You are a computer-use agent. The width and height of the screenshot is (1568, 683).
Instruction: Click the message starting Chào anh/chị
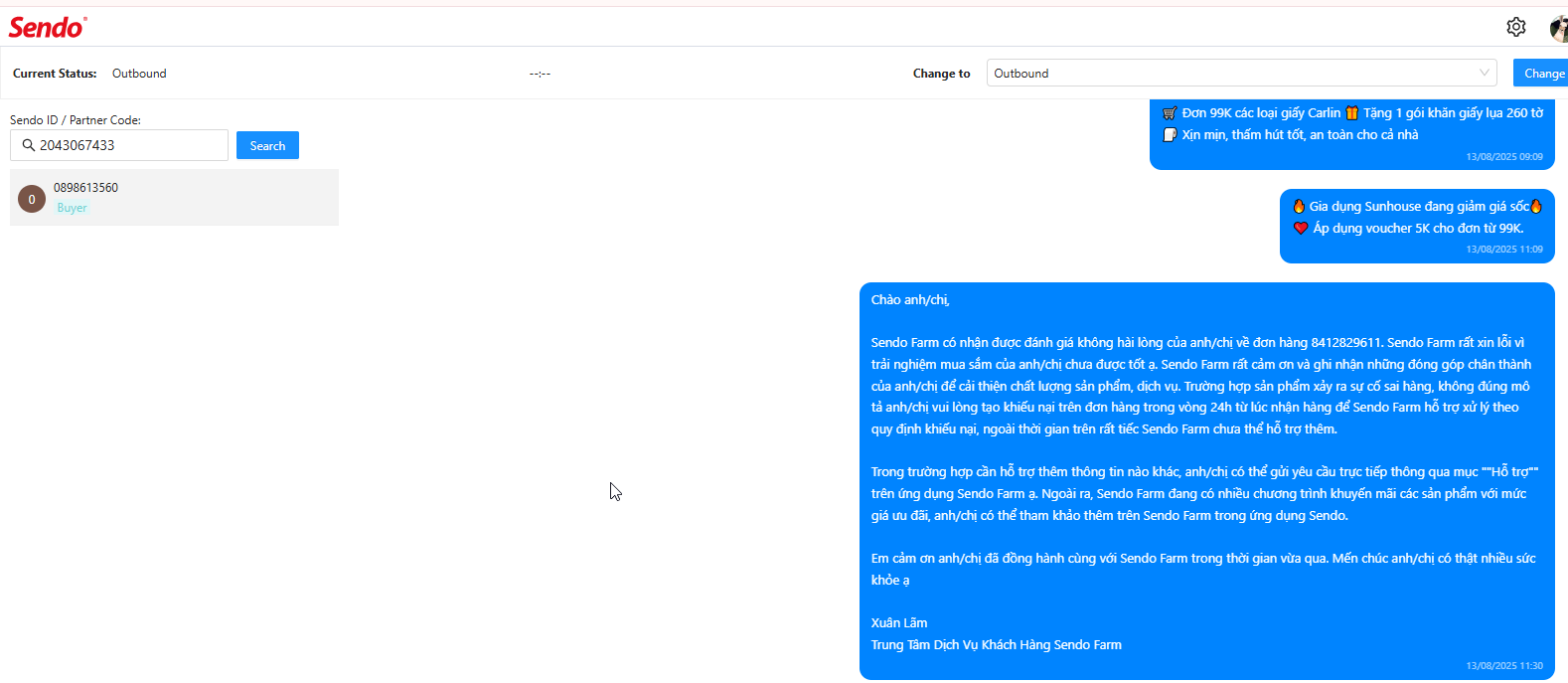[x=1206, y=481]
